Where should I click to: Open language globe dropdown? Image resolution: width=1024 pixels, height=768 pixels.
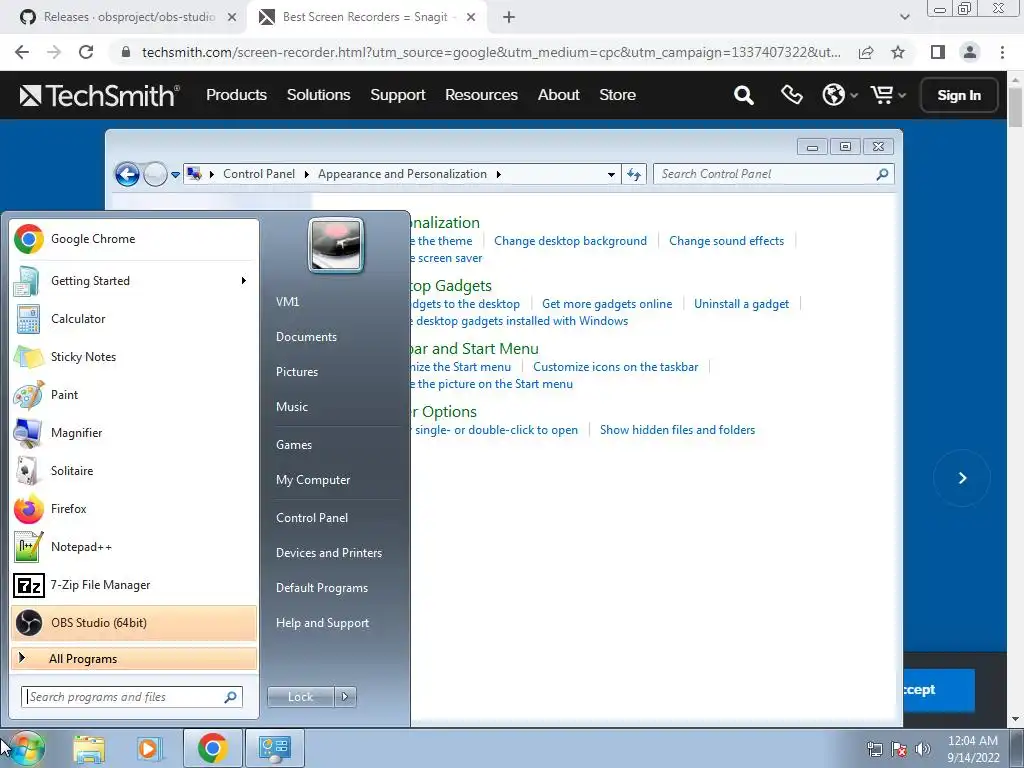(839, 95)
